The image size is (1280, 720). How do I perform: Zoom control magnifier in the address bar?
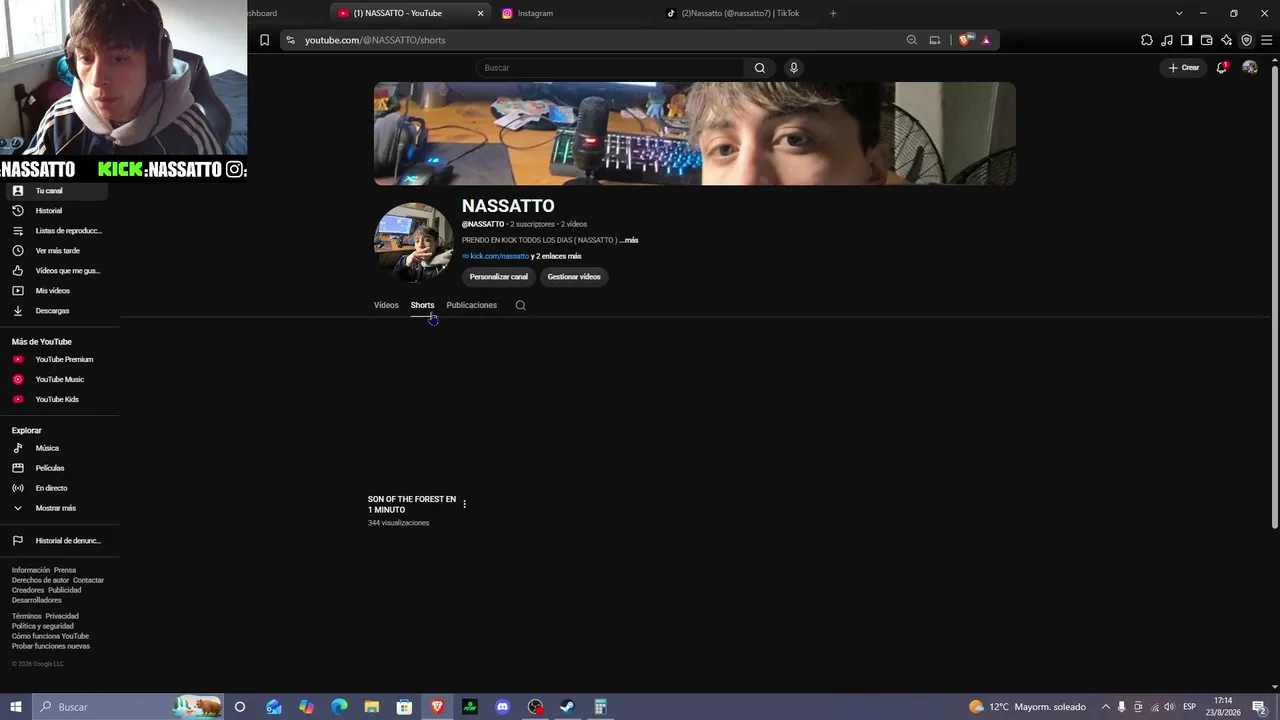(x=912, y=40)
